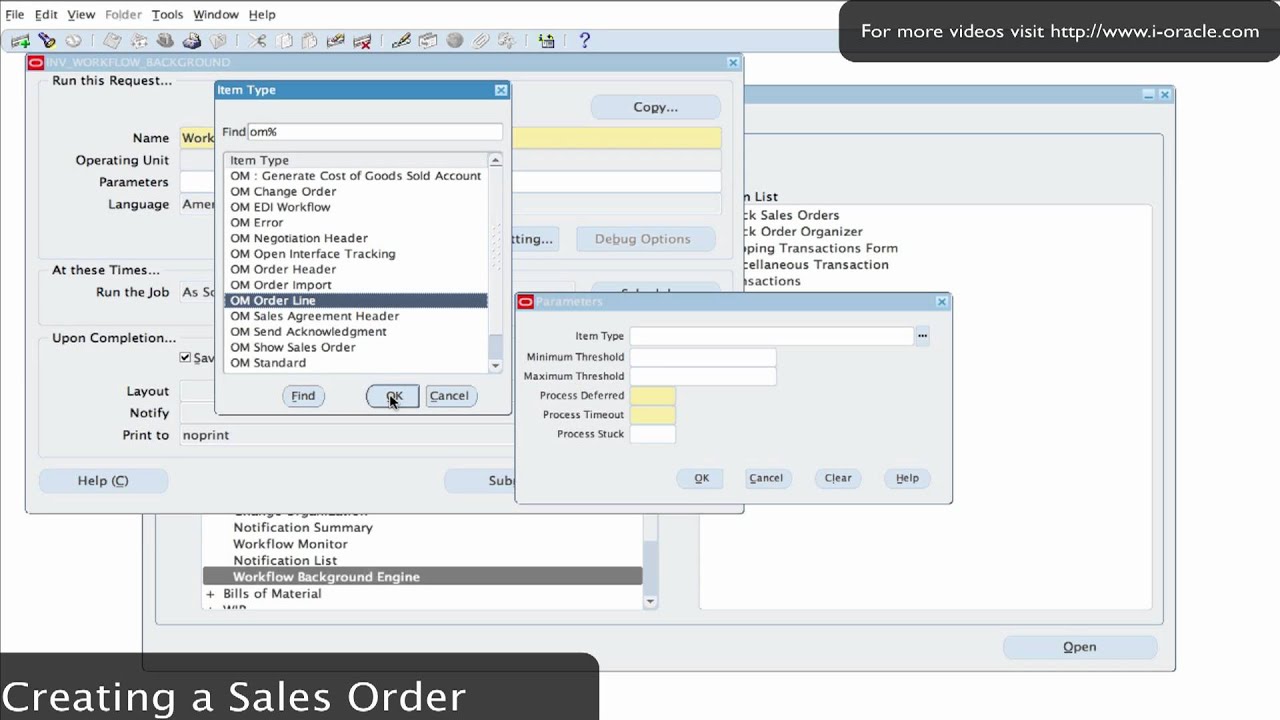Image resolution: width=1280 pixels, height=720 pixels.
Task: Click the Translations globe icon
Action: [x=454, y=41]
